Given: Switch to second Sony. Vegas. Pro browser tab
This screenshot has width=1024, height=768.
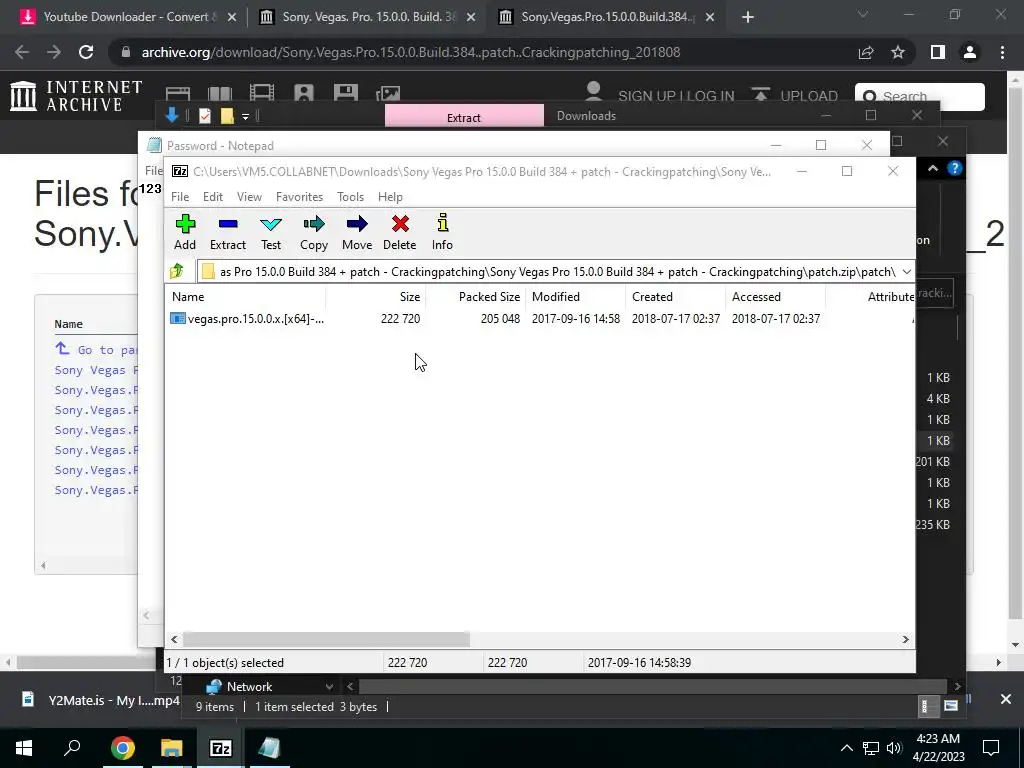Looking at the screenshot, I should pos(366,17).
